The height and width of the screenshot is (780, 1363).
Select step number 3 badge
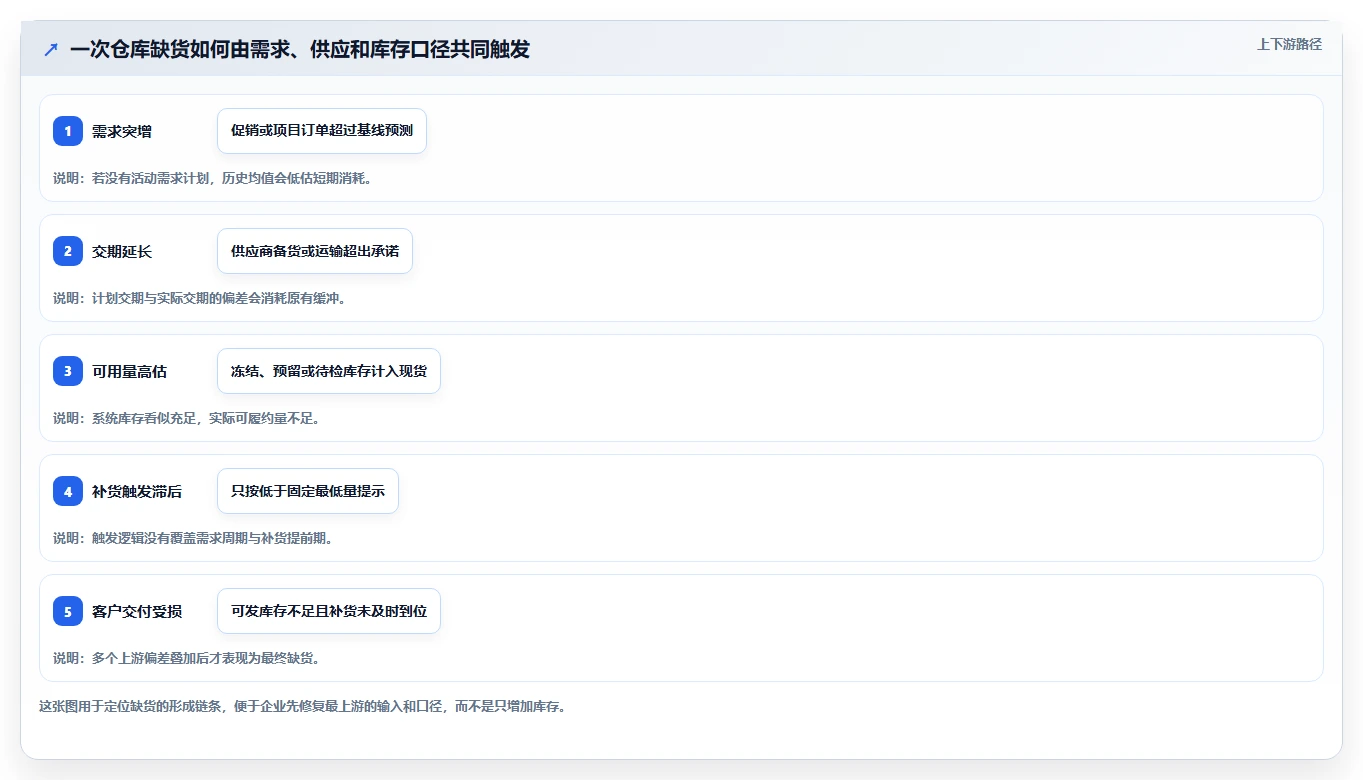(68, 371)
